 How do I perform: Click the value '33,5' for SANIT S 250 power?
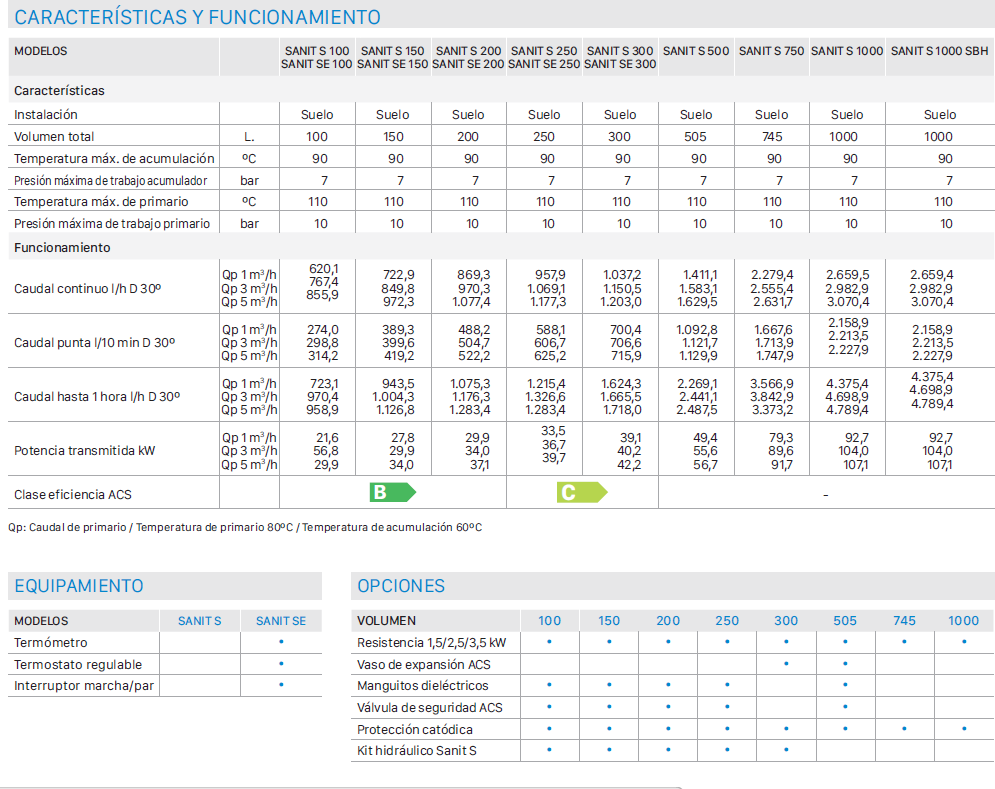coord(553,431)
